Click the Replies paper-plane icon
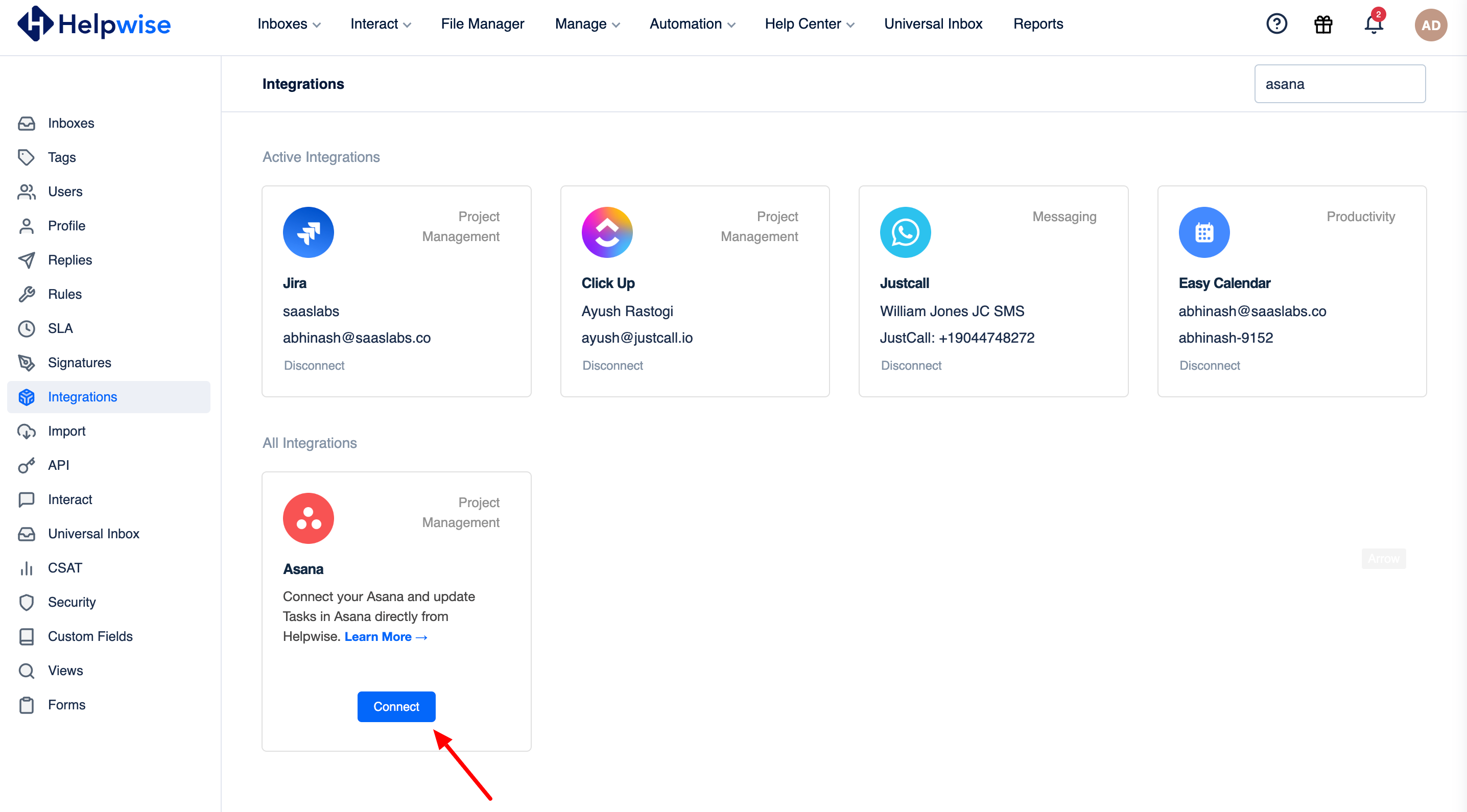 click(26, 259)
